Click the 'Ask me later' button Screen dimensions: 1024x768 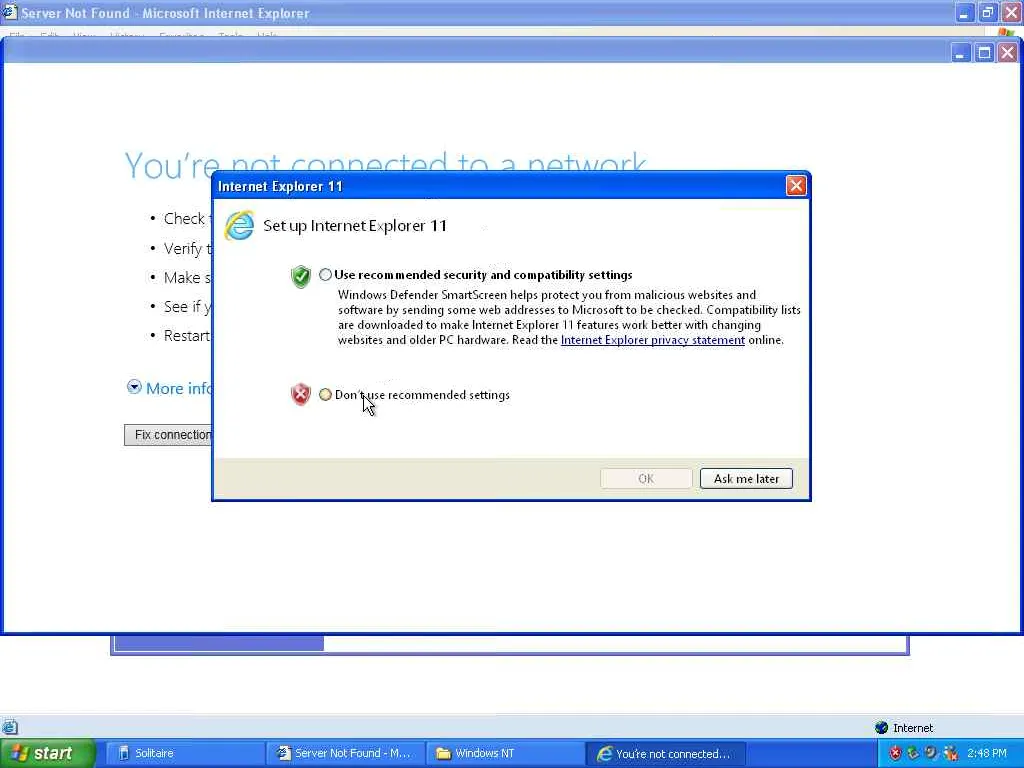746,479
